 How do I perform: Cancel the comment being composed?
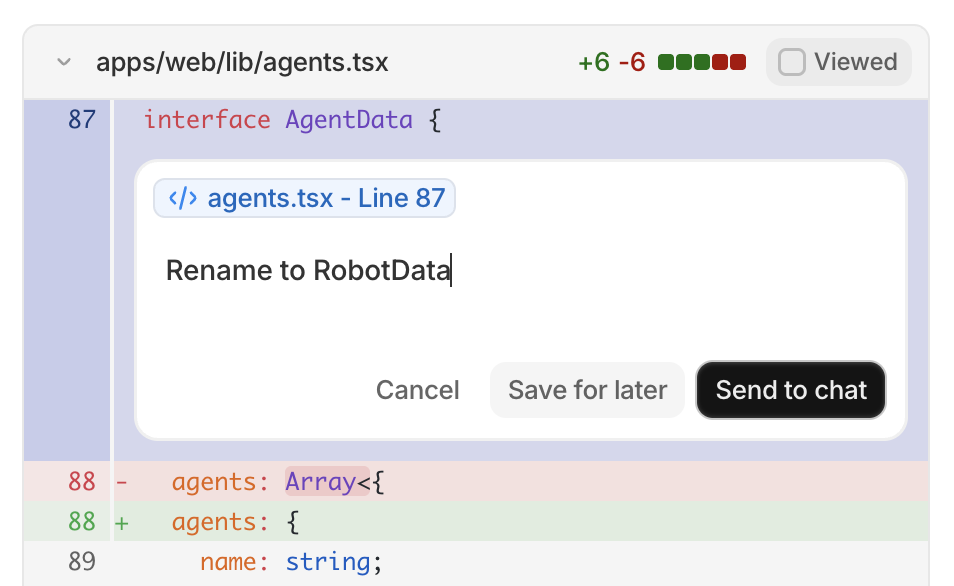coord(417,390)
